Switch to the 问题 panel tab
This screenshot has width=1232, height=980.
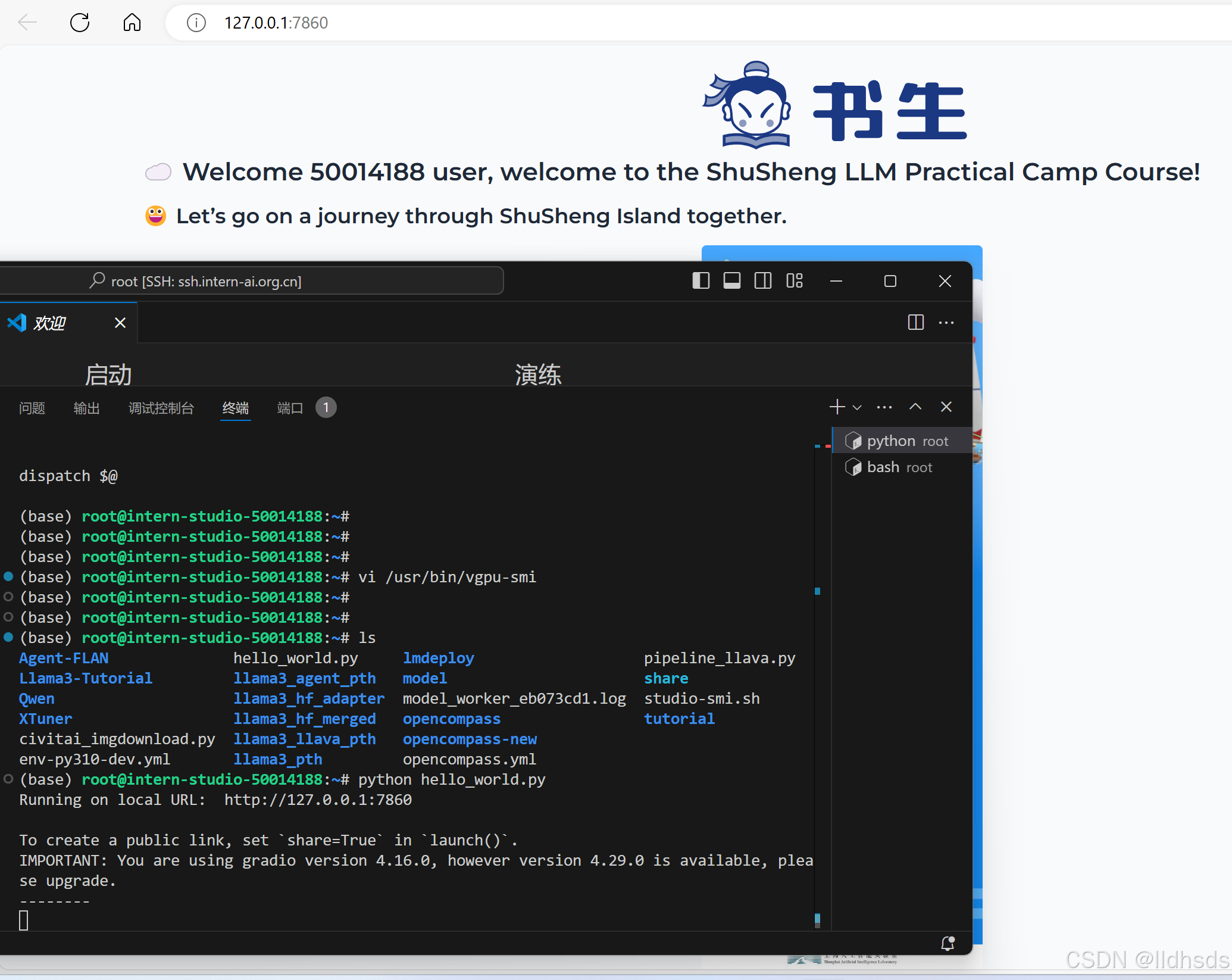point(32,408)
